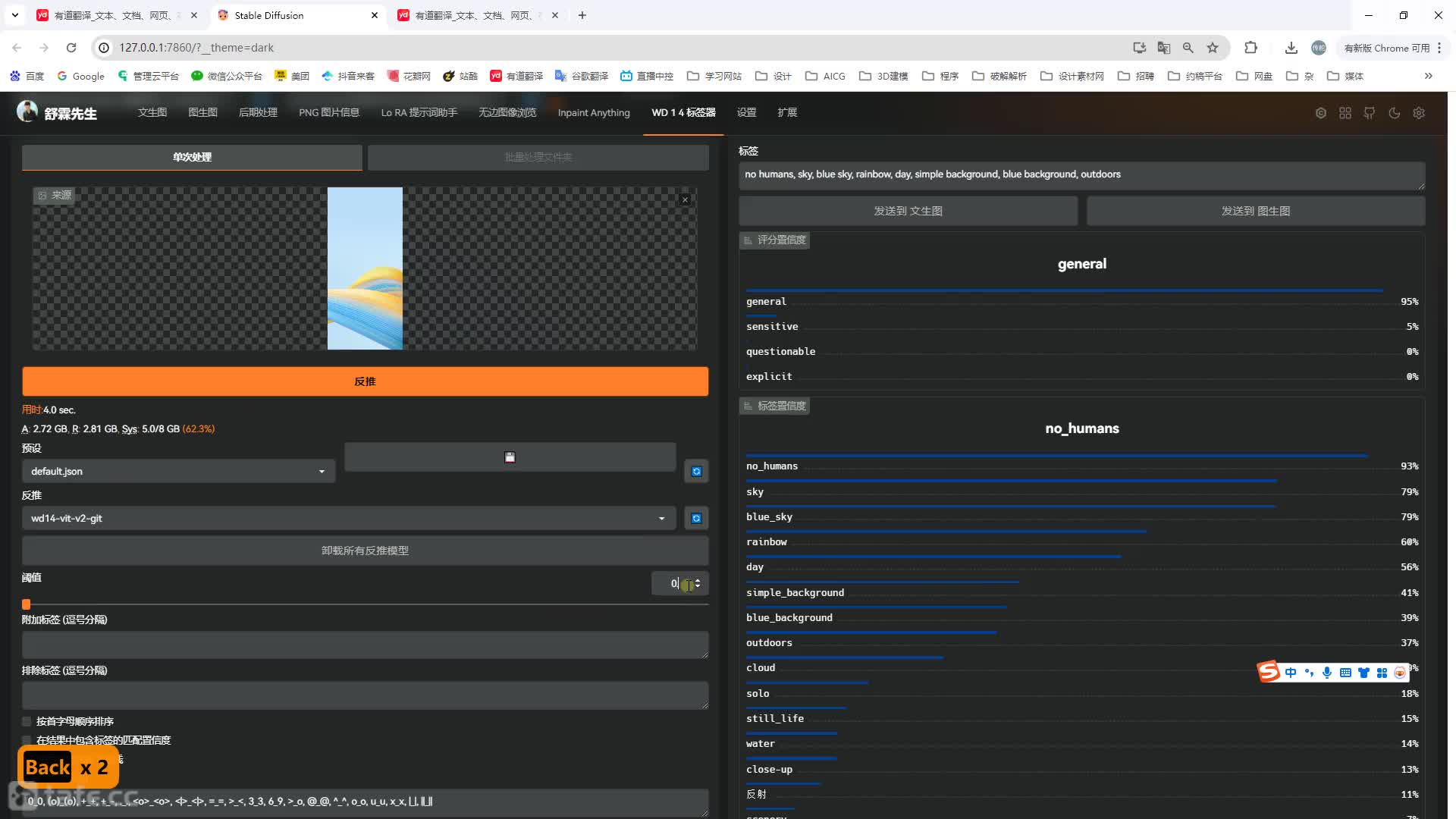This screenshot has height=819, width=1456.
Task: Show more bookmarks with the double-chevron
Action: coord(1429,76)
